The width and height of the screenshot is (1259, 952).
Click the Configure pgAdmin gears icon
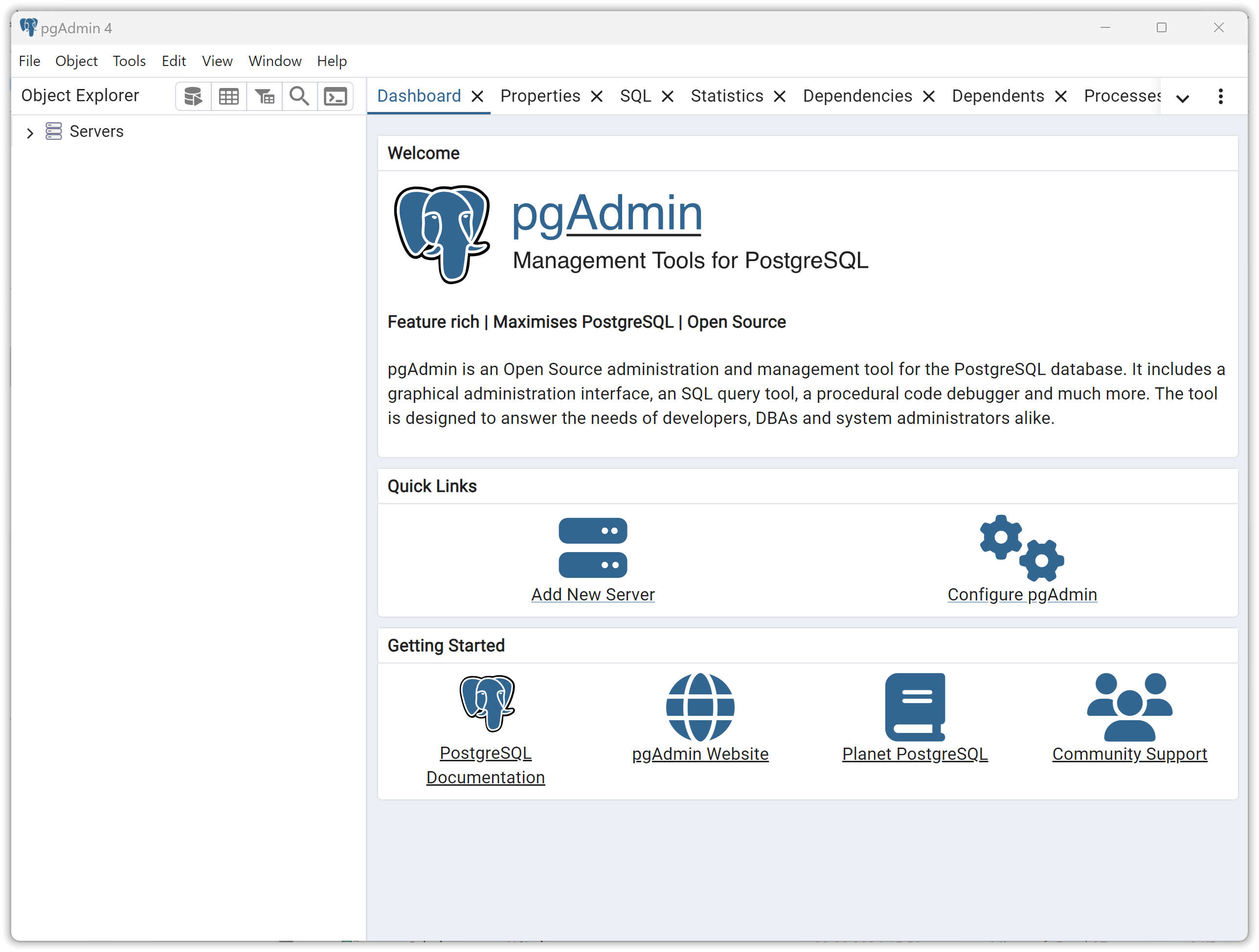[1022, 548]
